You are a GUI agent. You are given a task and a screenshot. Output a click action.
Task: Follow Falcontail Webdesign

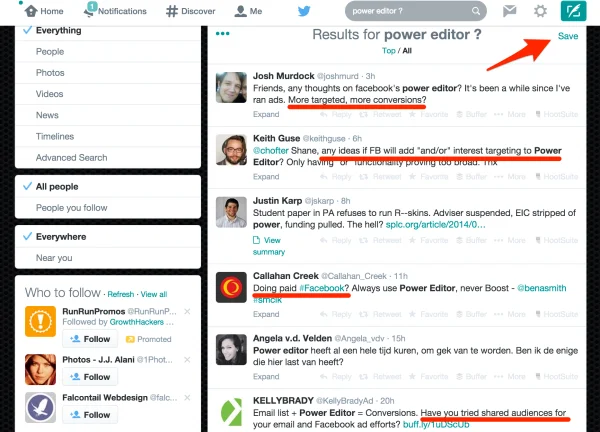(90, 415)
